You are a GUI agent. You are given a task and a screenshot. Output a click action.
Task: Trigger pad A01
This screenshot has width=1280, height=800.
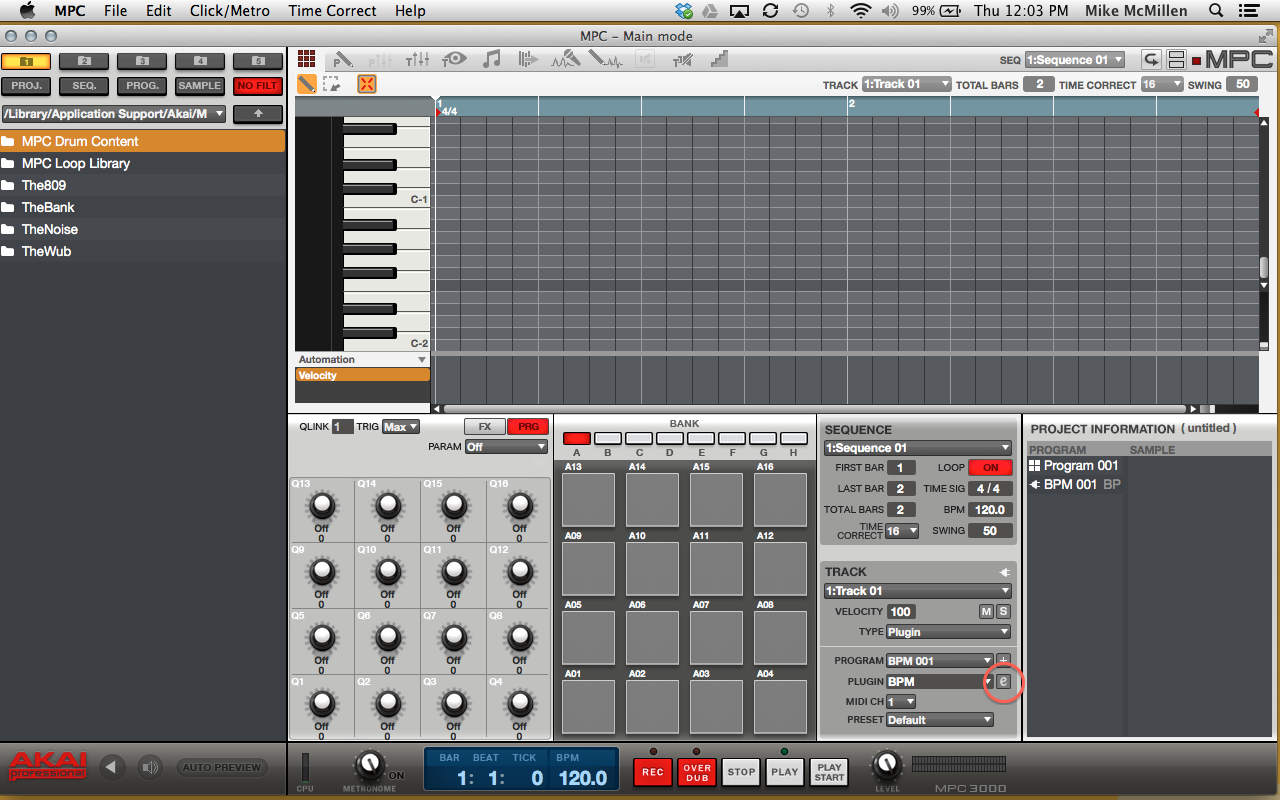point(589,707)
